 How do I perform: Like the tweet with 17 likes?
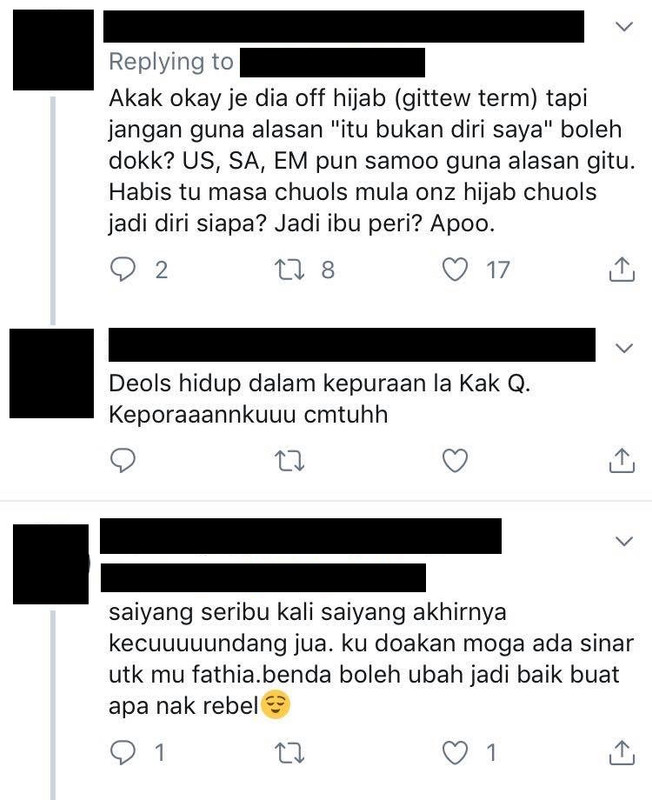point(455,269)
